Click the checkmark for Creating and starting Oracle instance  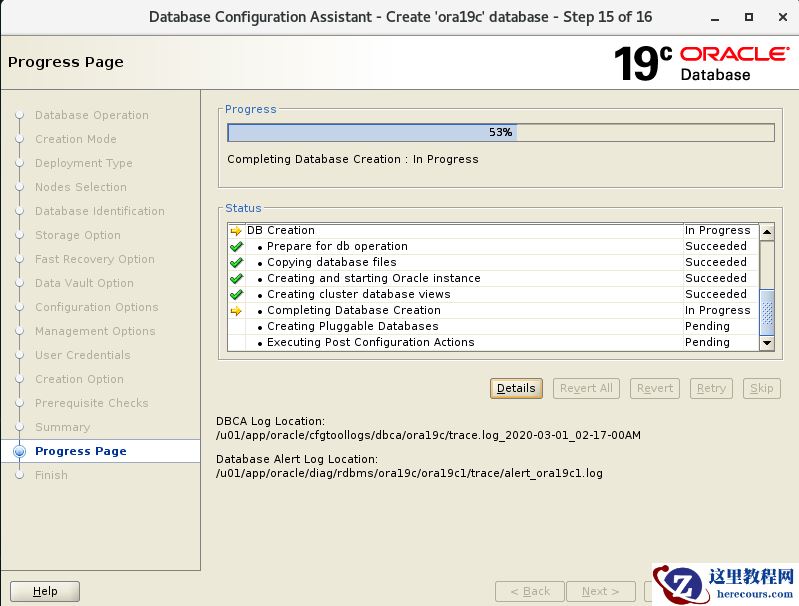[236, 278]
